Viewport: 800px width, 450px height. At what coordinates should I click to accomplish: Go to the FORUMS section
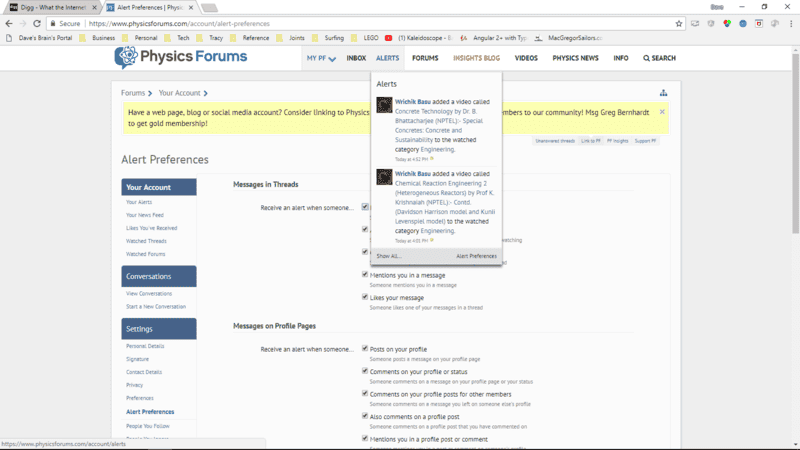point(425,58)
